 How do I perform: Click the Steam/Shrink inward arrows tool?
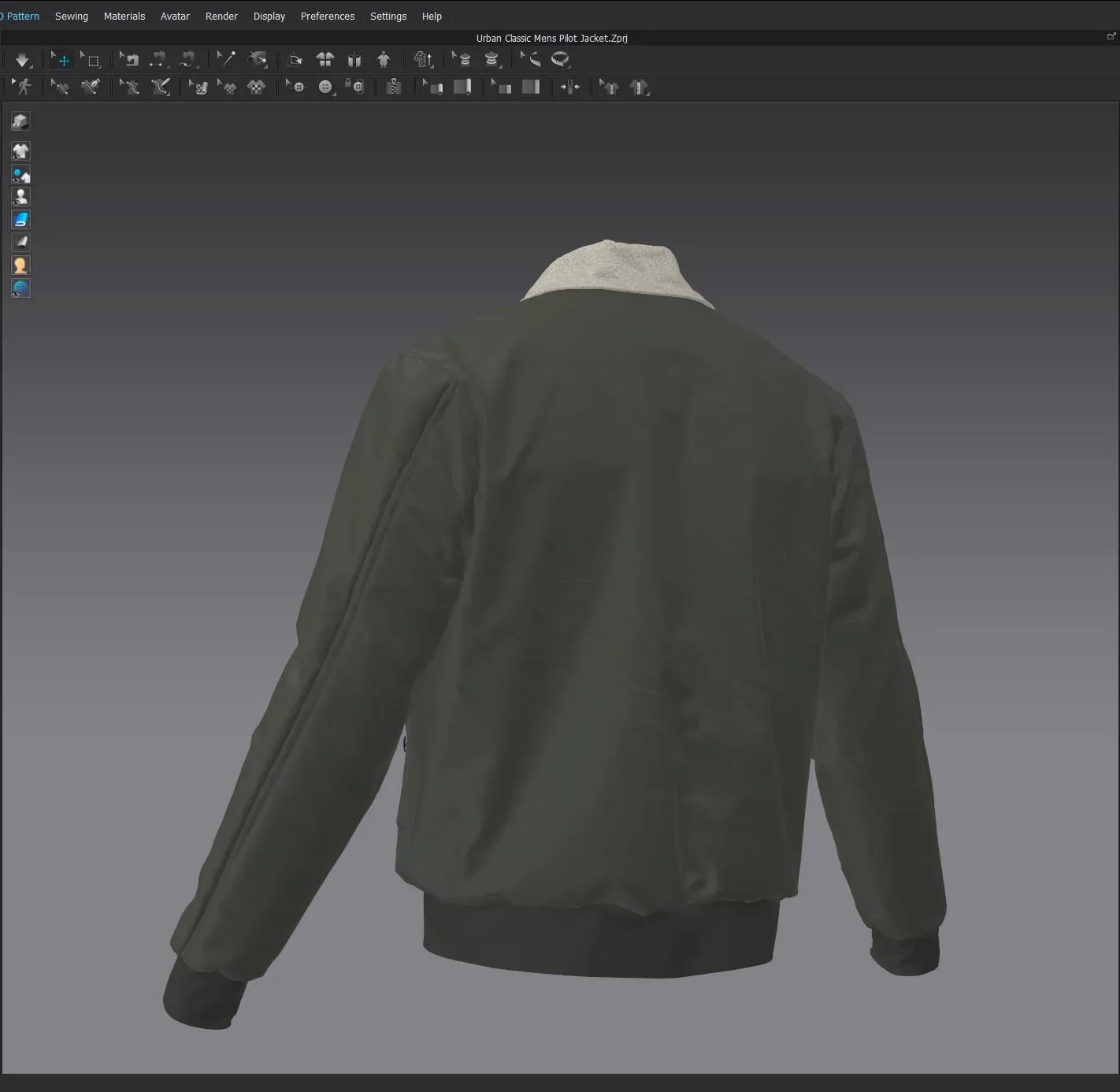click(x=570, y=87)
